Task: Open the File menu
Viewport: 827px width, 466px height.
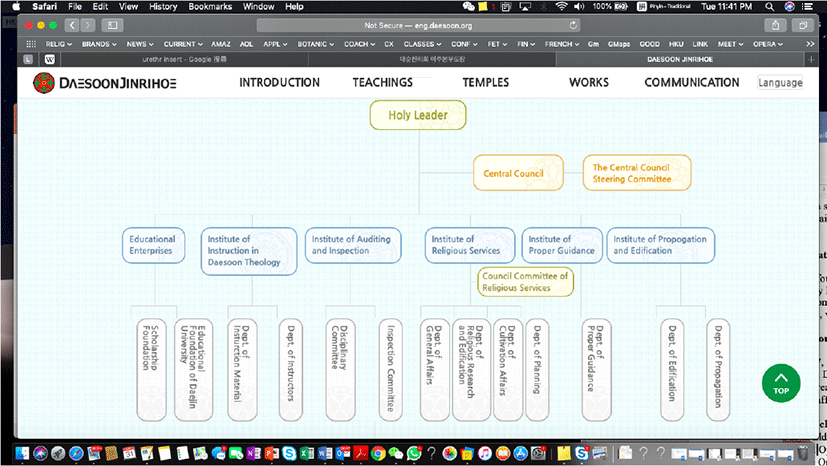Action: click(75, 6)
